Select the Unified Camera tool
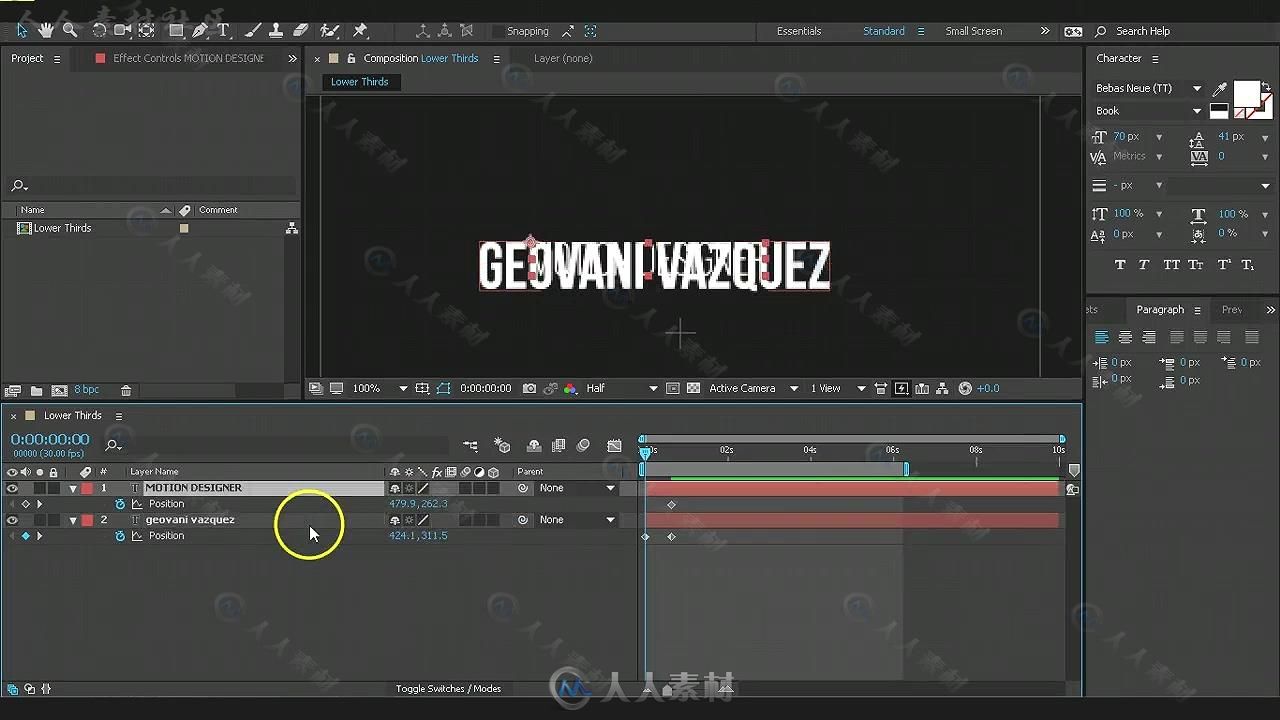 coord(123,31)
